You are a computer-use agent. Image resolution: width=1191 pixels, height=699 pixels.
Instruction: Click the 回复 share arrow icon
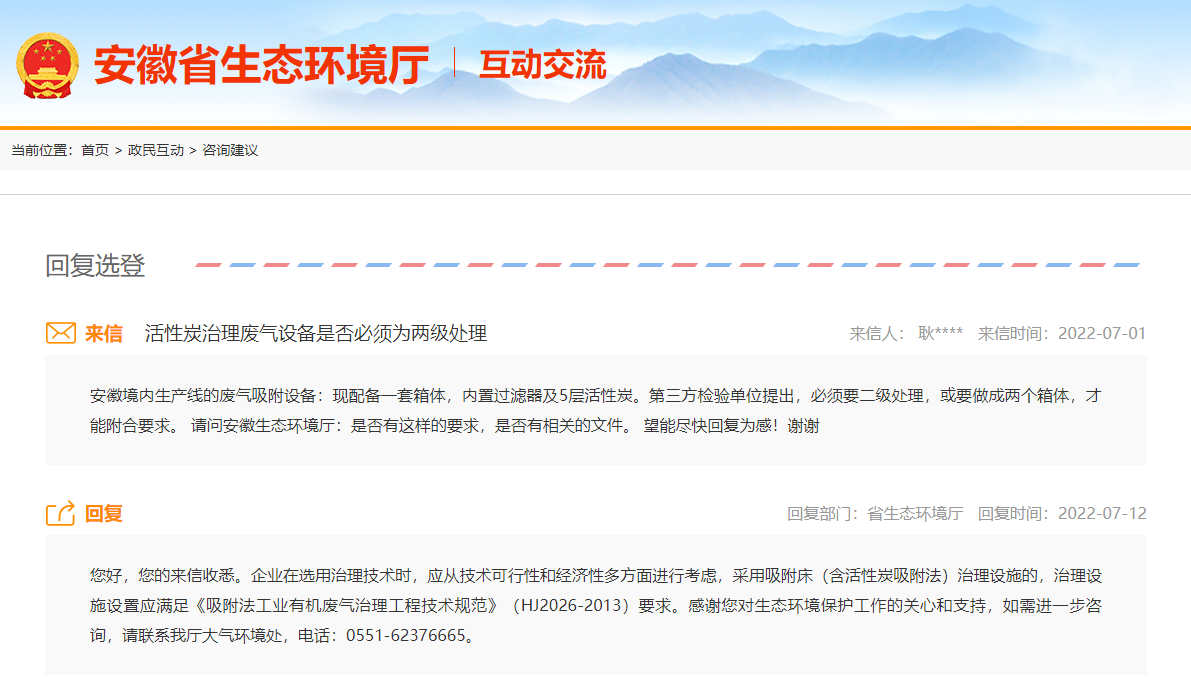[61, 514]
